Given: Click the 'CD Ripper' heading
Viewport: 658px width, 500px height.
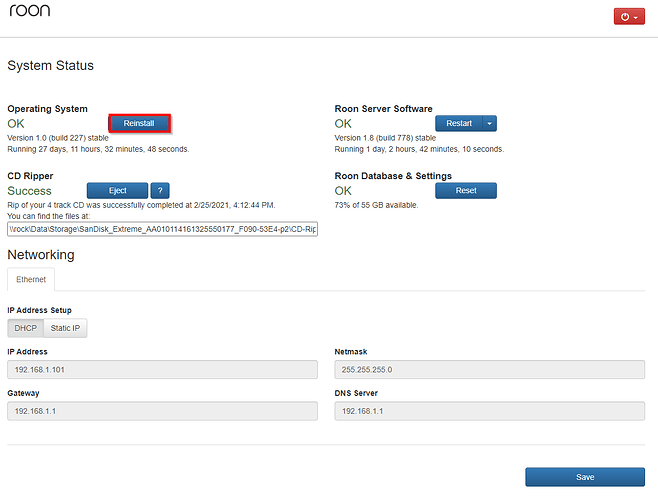Looking at the screenshot, I should coord(30,176).
